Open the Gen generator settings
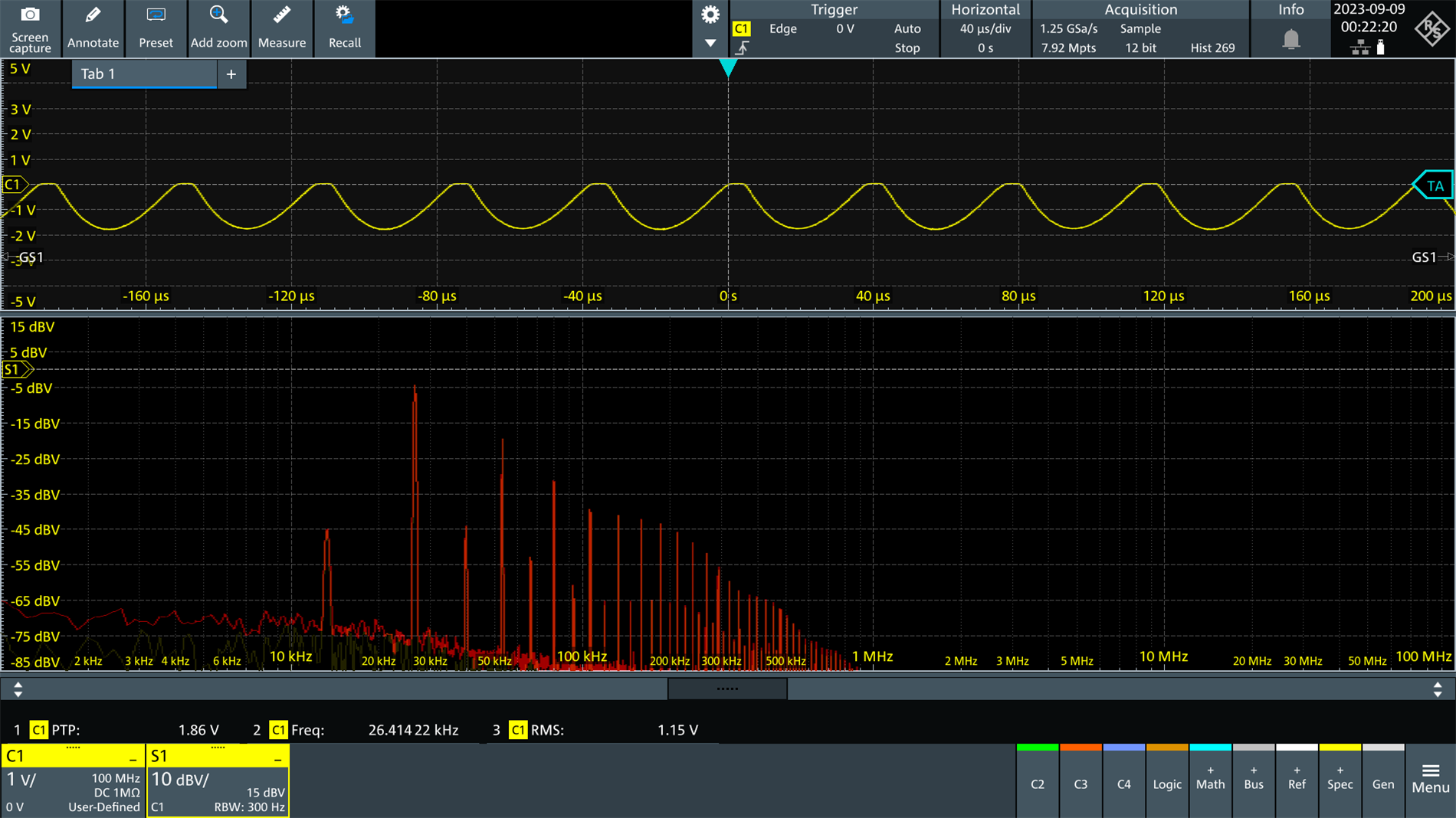 (1383, 781)
